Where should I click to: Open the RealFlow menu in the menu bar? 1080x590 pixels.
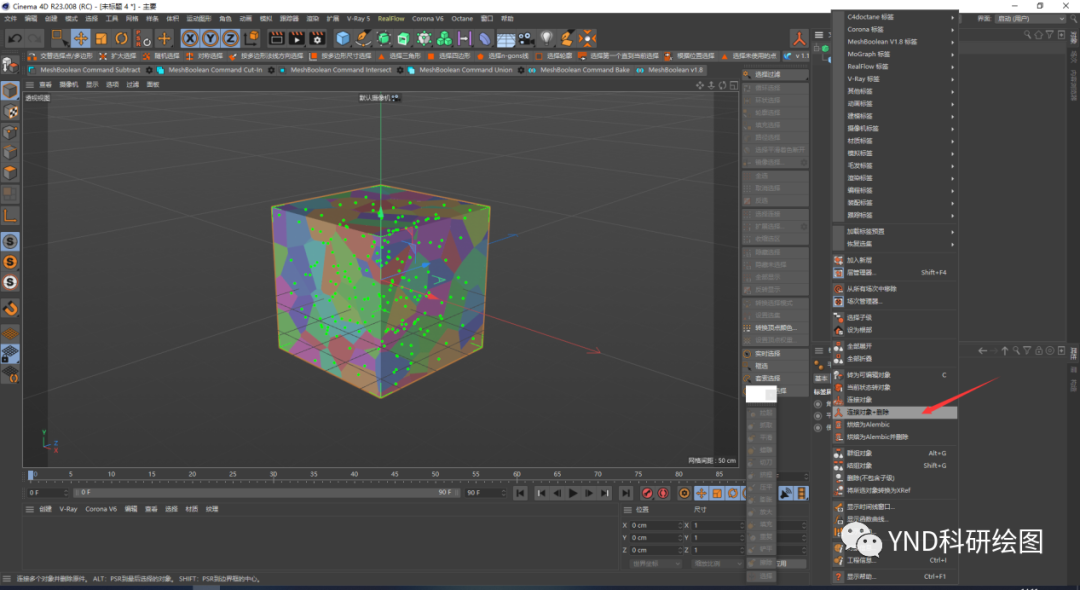391,19
